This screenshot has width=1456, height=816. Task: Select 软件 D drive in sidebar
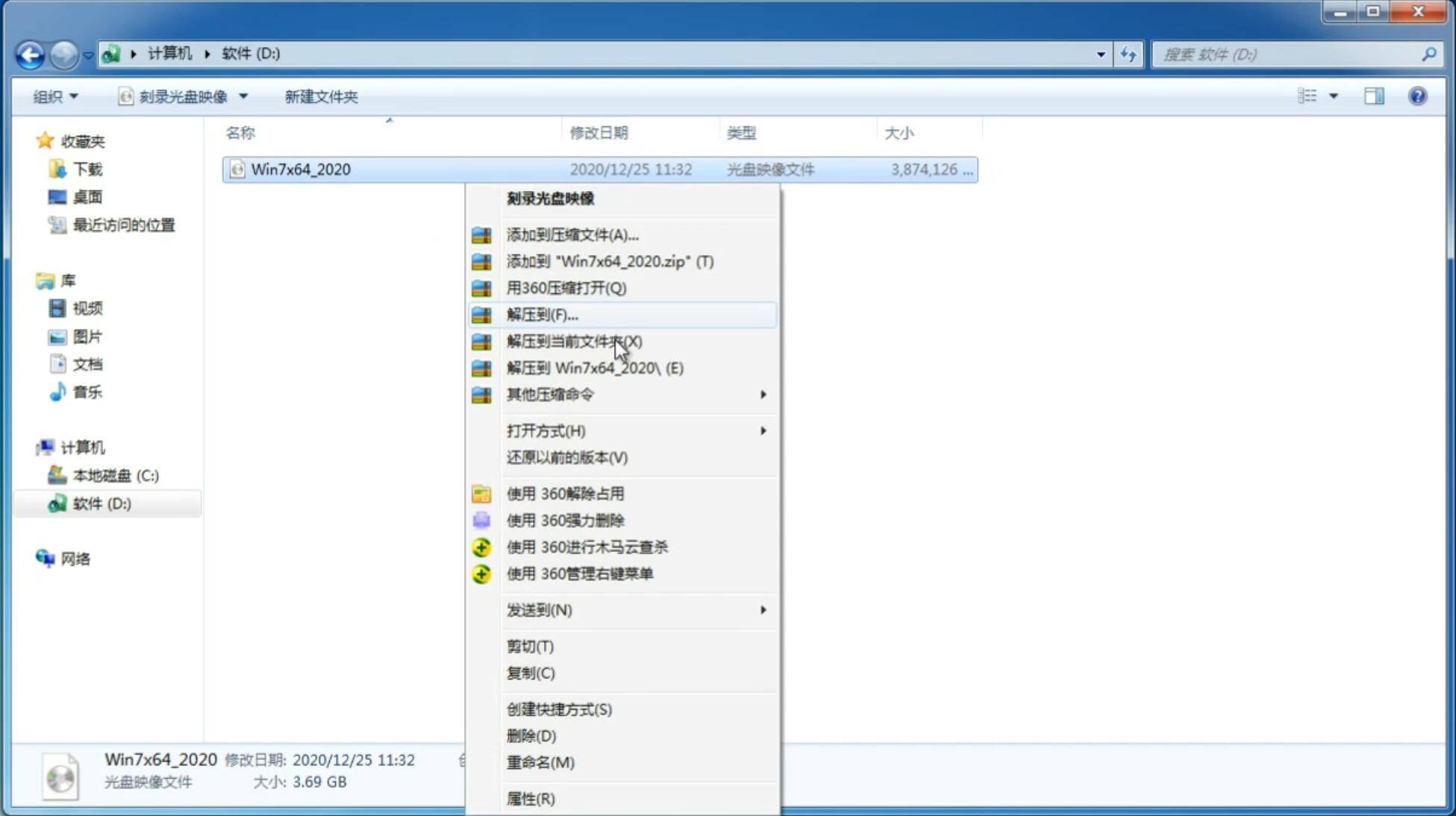point(101,503)
